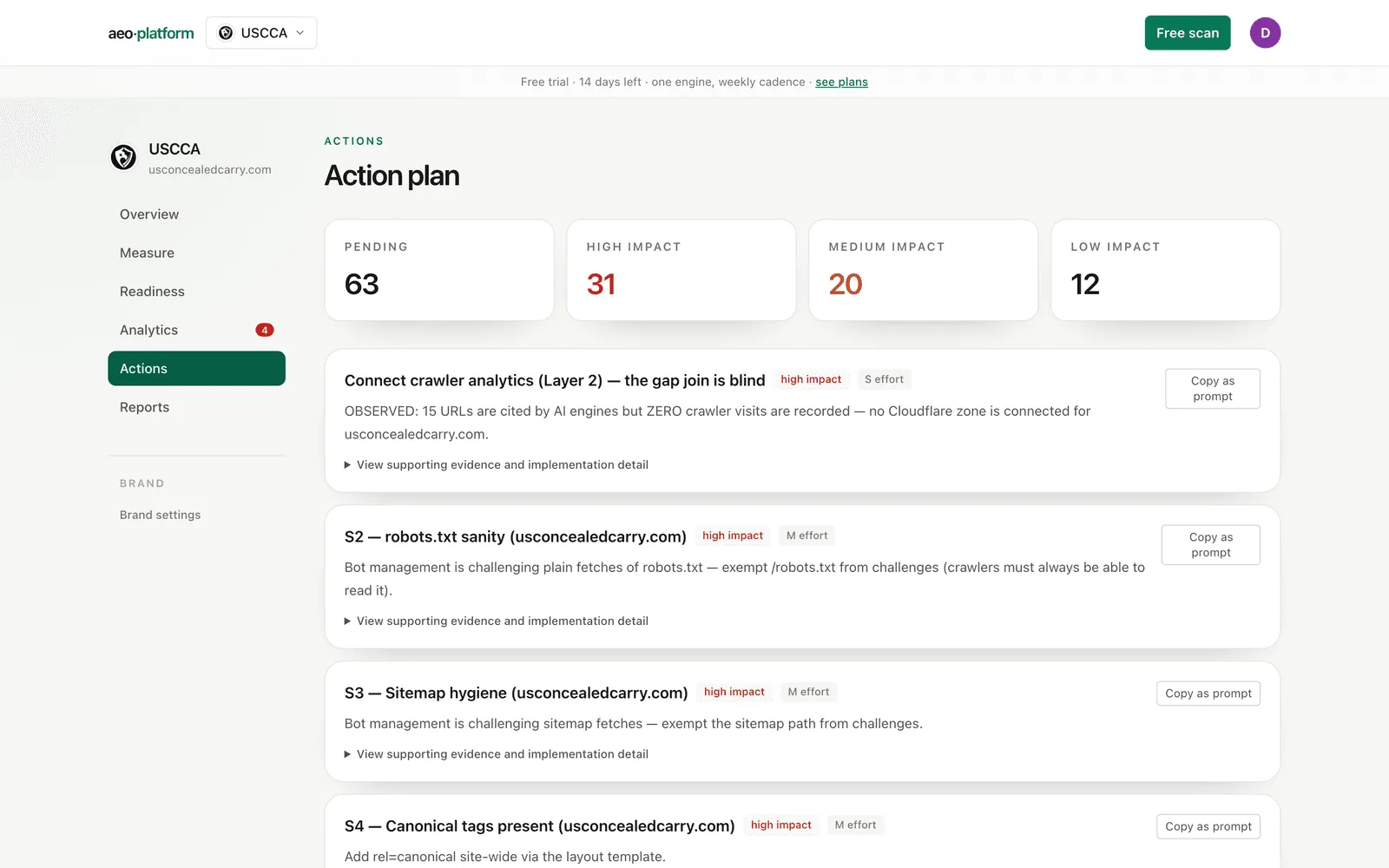1389x868 pixels.
Task: Open Measure section in sidebar
Action: click(x=196, y=253)
